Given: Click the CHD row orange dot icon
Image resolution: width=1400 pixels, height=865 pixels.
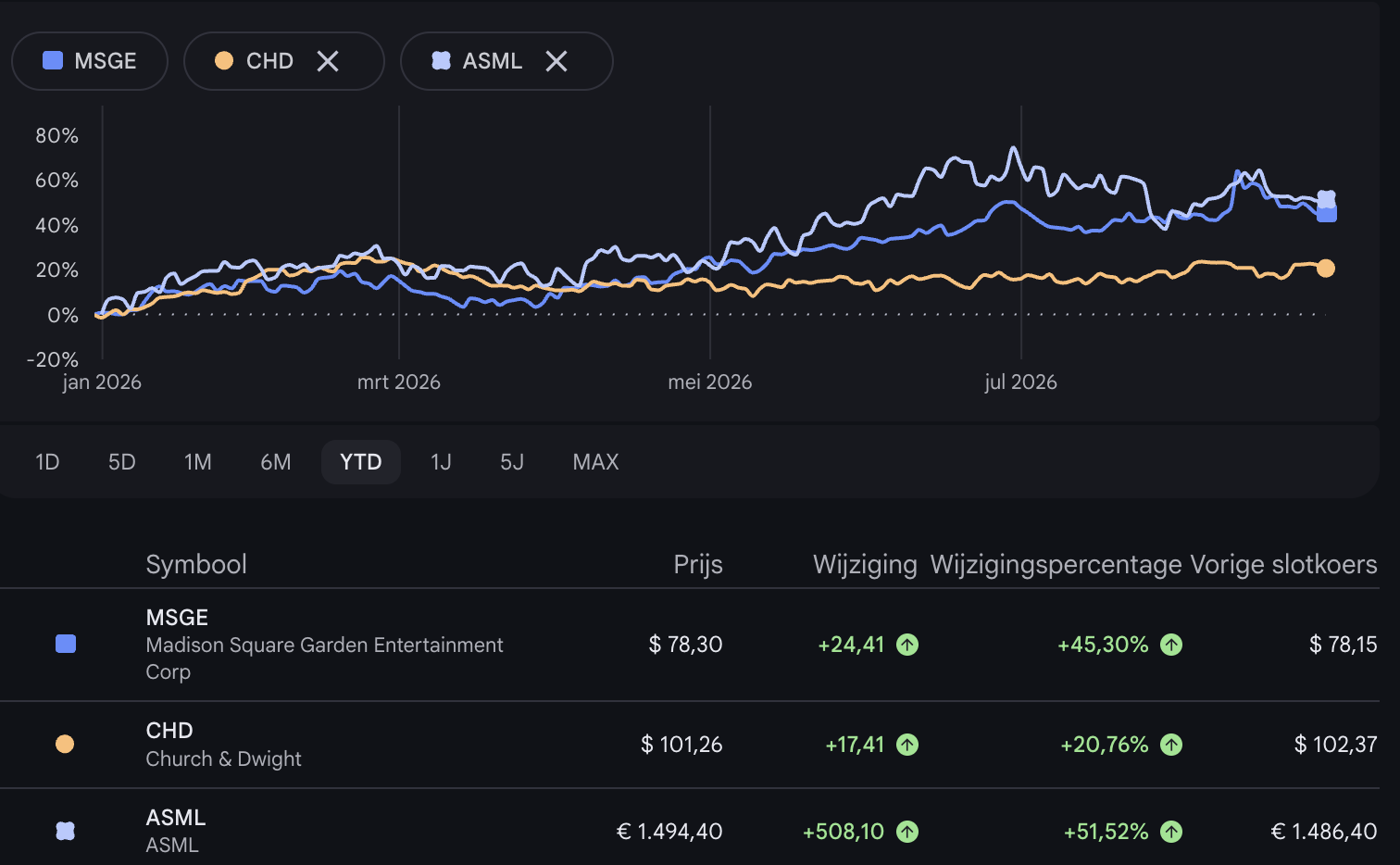Looking at the screenshot, I should [x=65, y=744].
